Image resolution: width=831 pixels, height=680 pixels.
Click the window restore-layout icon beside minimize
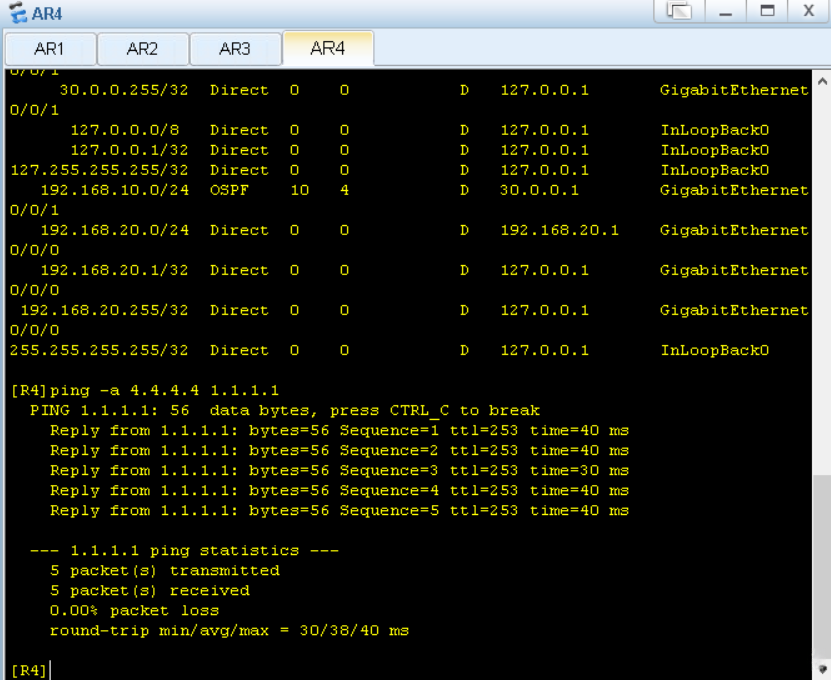(679, 11)
